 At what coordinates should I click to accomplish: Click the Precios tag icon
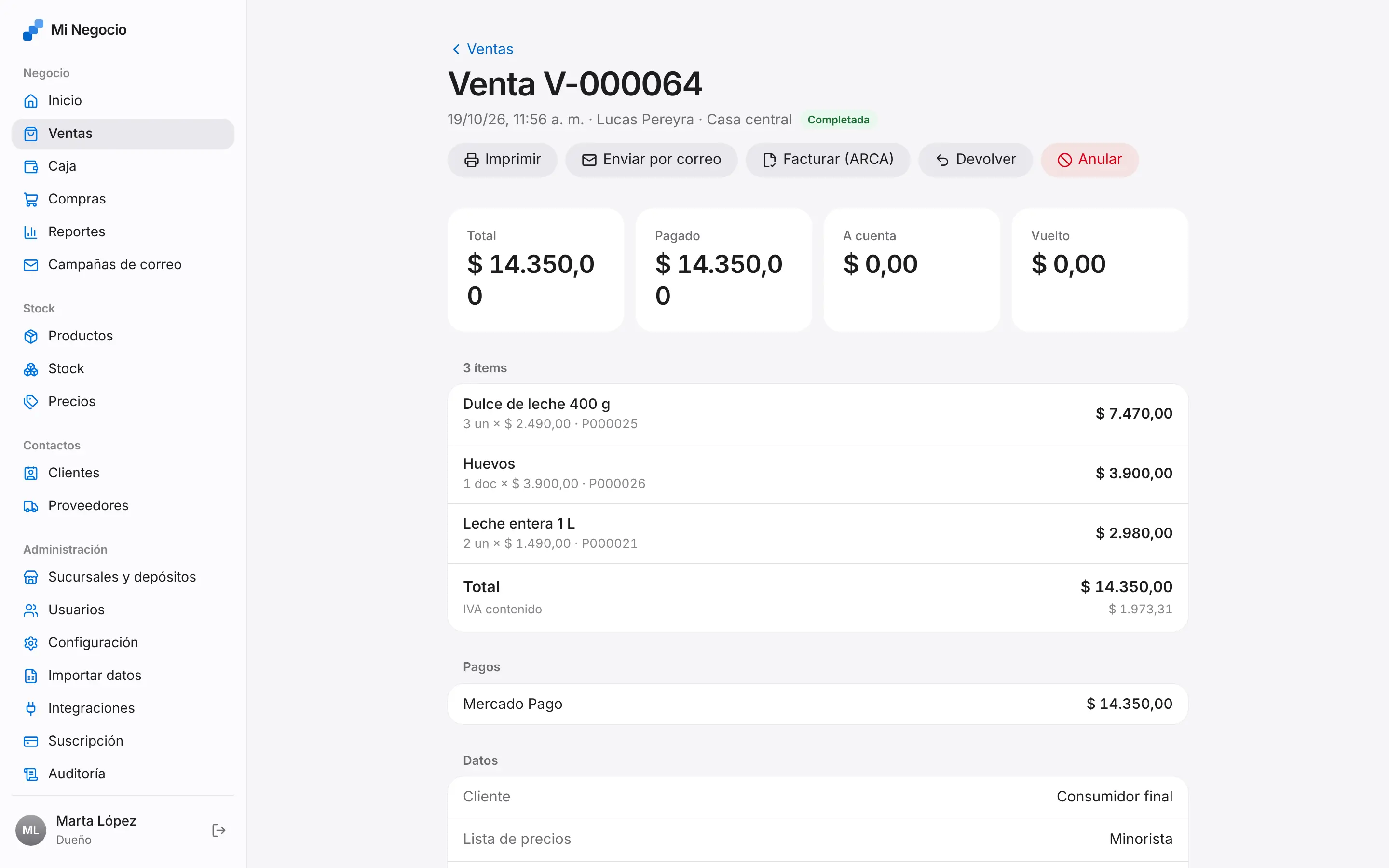tap(31, 401)
